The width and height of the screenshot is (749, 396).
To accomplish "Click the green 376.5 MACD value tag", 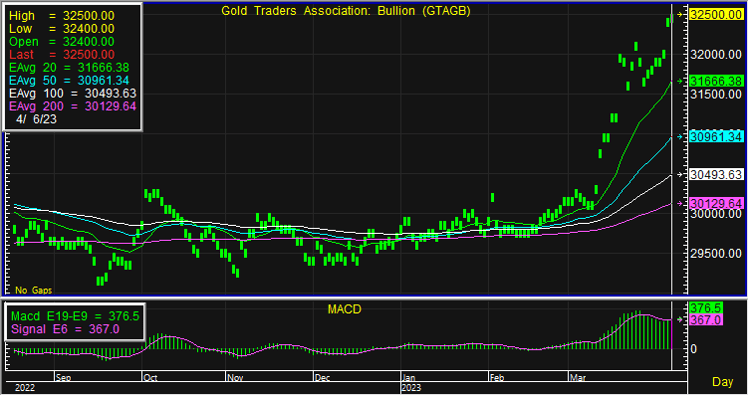I will tap(706, 308).
